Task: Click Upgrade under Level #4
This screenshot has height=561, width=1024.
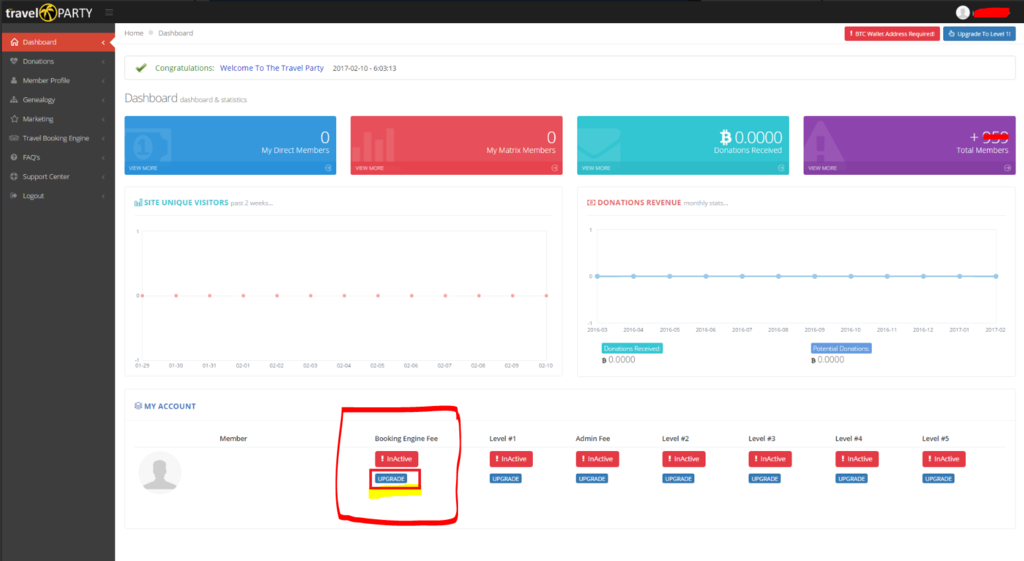Action: (x=852, y=479)
